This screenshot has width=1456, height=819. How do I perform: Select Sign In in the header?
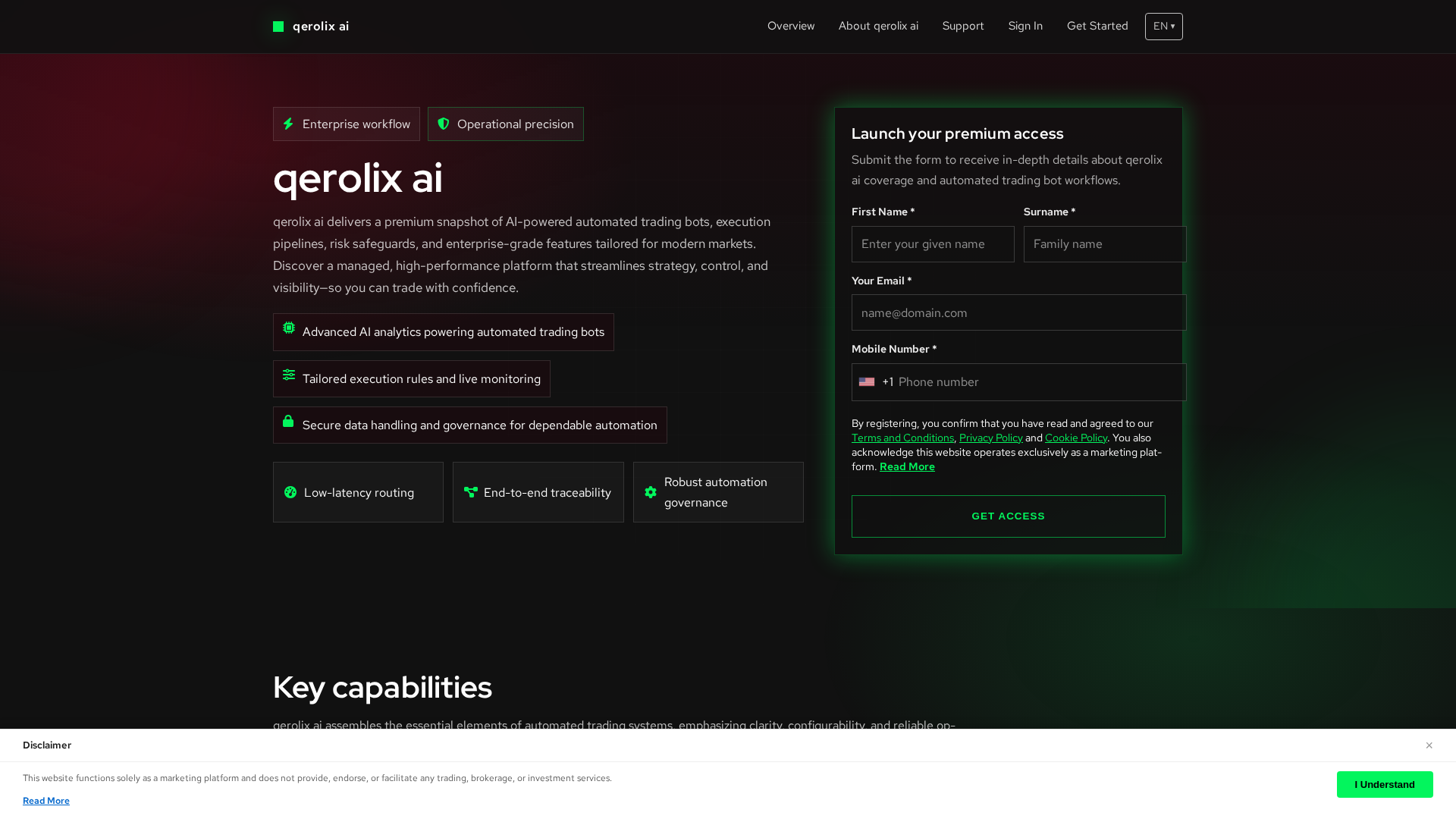click(1025, 26)
